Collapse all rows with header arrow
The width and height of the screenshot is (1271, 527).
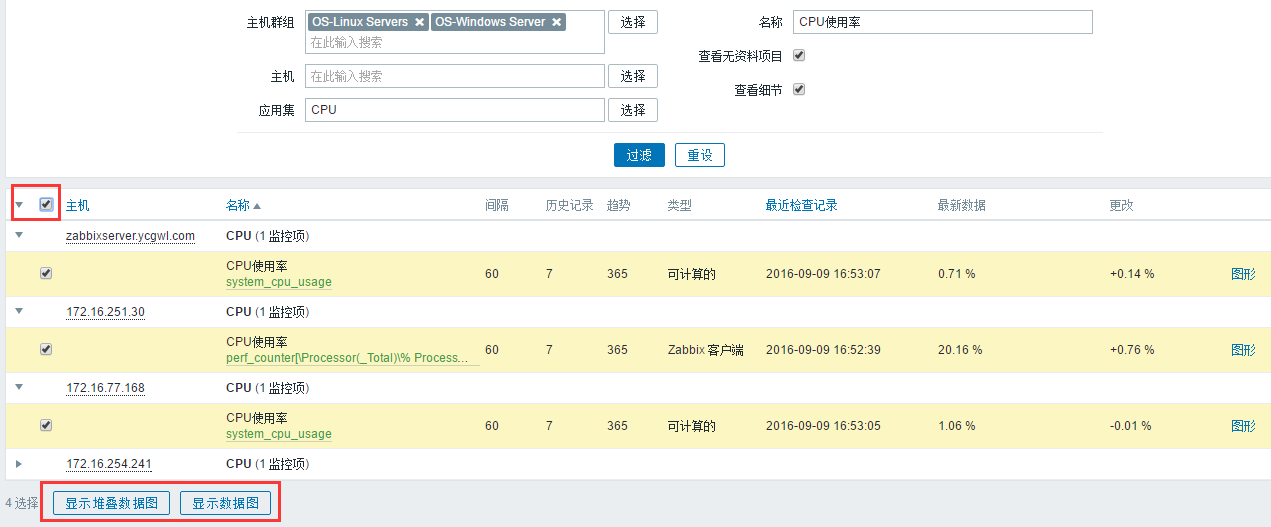(19, 206)
